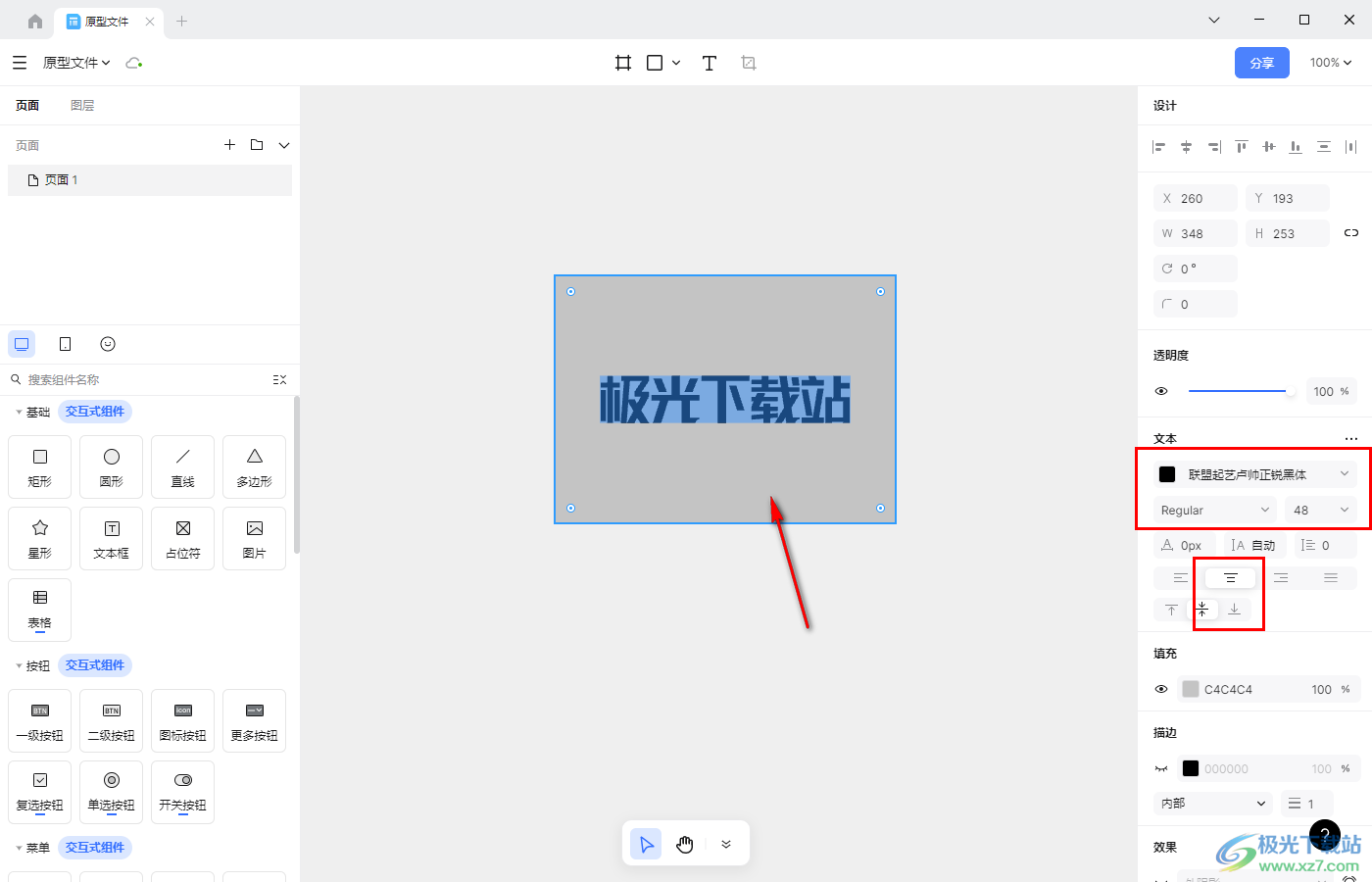
Task: Toggle layer opacity visibility eye
Action: click(x=1161, y=391)
